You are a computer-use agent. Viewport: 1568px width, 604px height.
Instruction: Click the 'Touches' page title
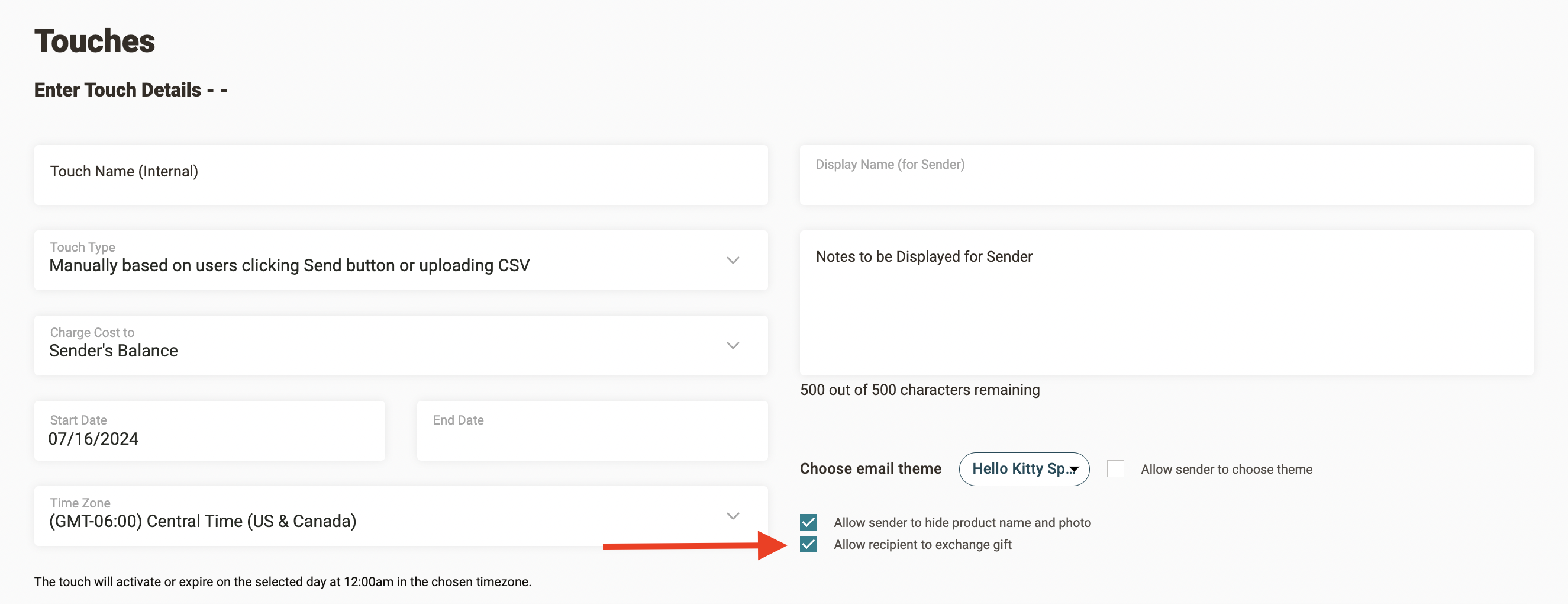pos(94,41)
